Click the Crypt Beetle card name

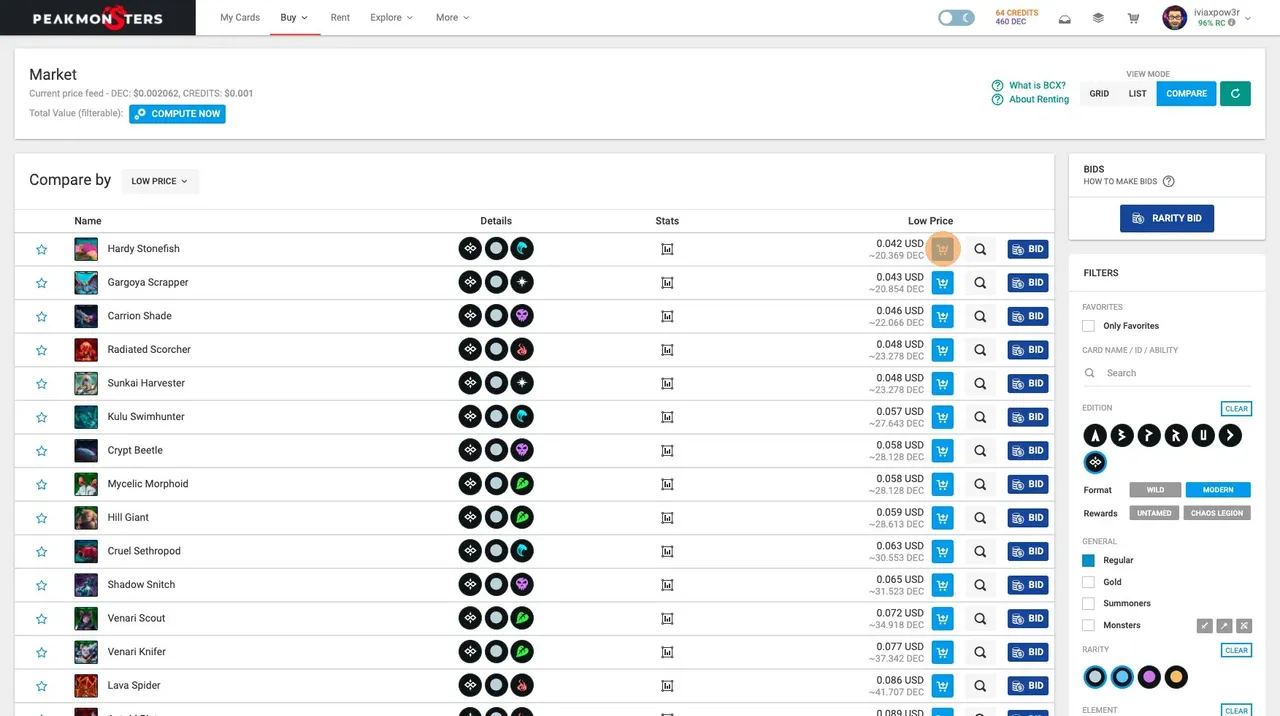pos(135,450)
